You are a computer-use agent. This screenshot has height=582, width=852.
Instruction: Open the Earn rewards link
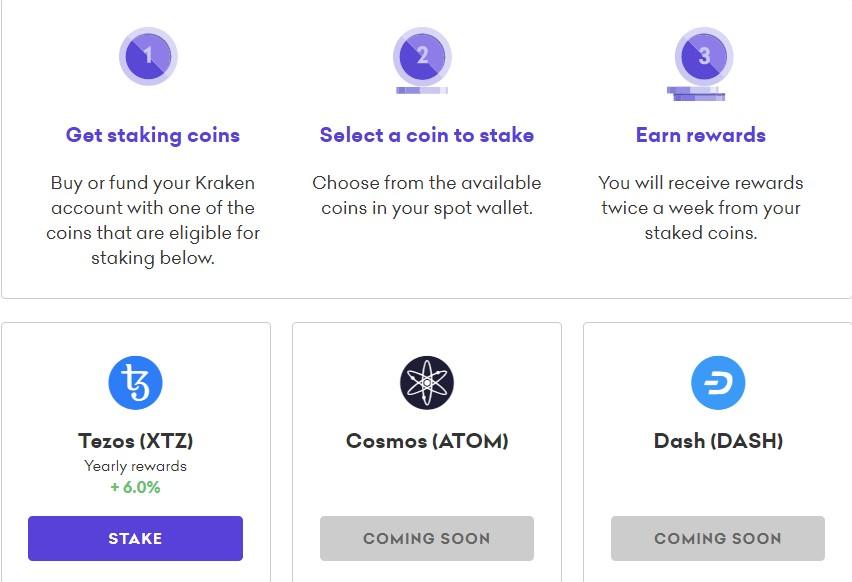700,135
